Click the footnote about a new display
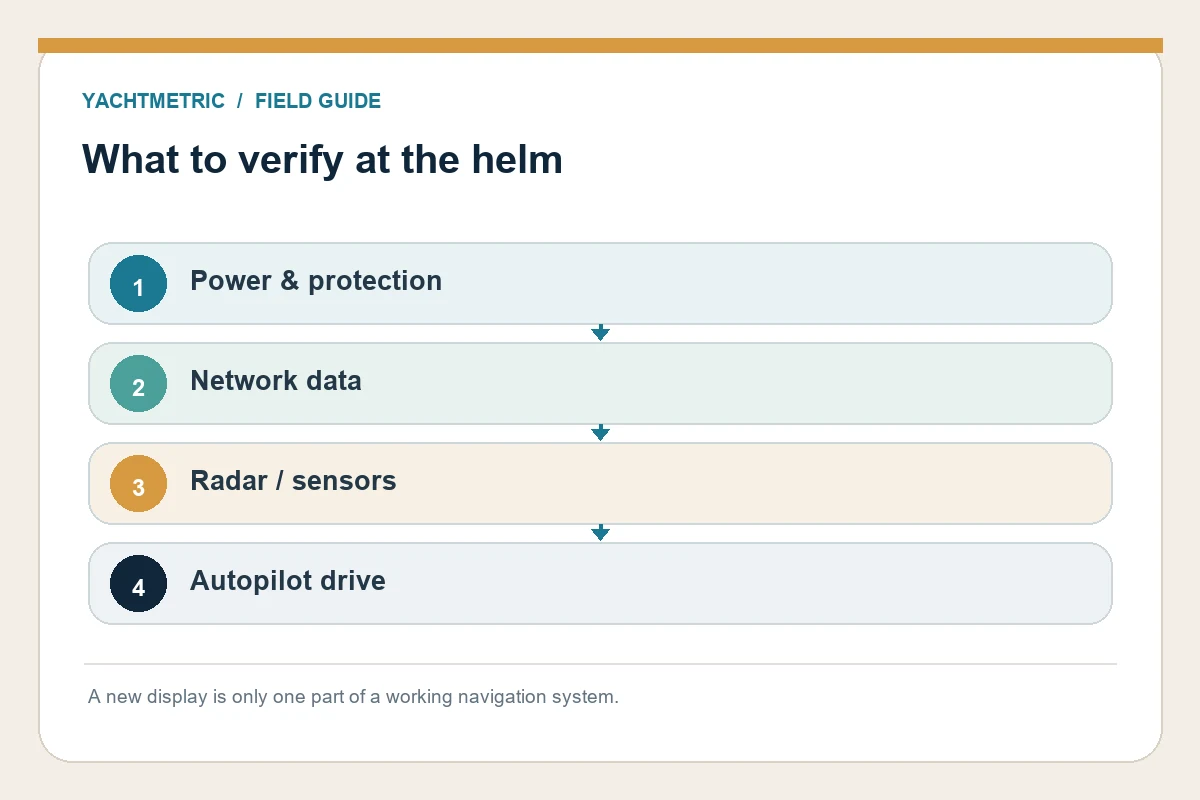The image size is (1200, 800). click(353, 697)
